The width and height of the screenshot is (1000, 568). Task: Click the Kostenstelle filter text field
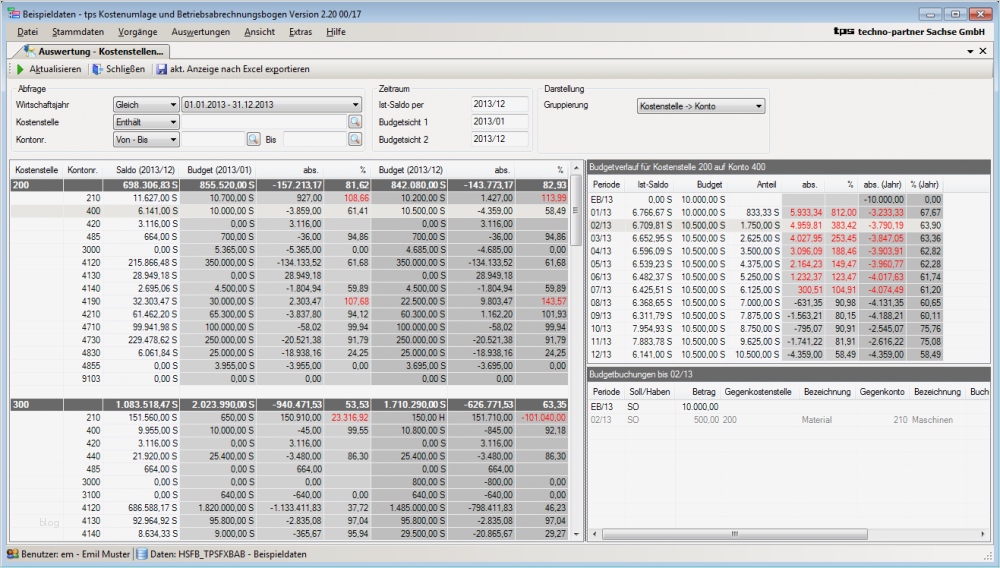tap(263, 122)
